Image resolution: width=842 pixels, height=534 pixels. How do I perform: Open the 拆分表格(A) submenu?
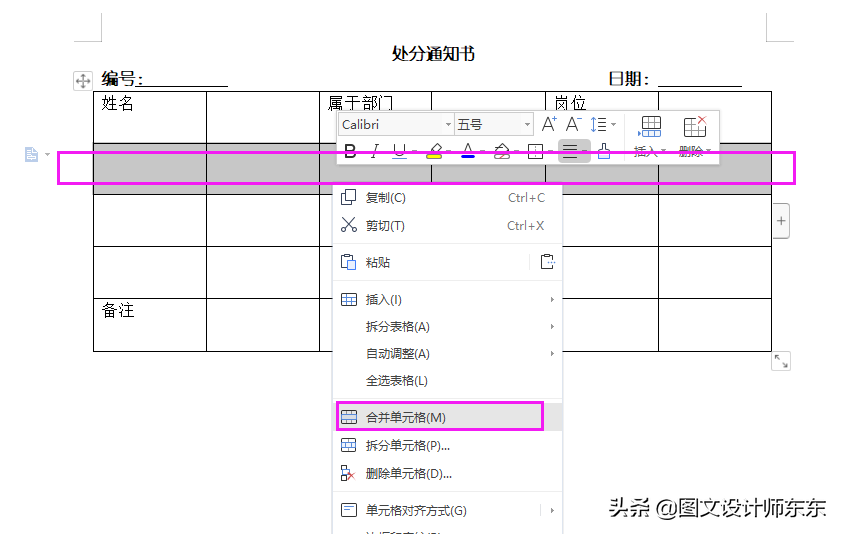[x=447, y=327]
